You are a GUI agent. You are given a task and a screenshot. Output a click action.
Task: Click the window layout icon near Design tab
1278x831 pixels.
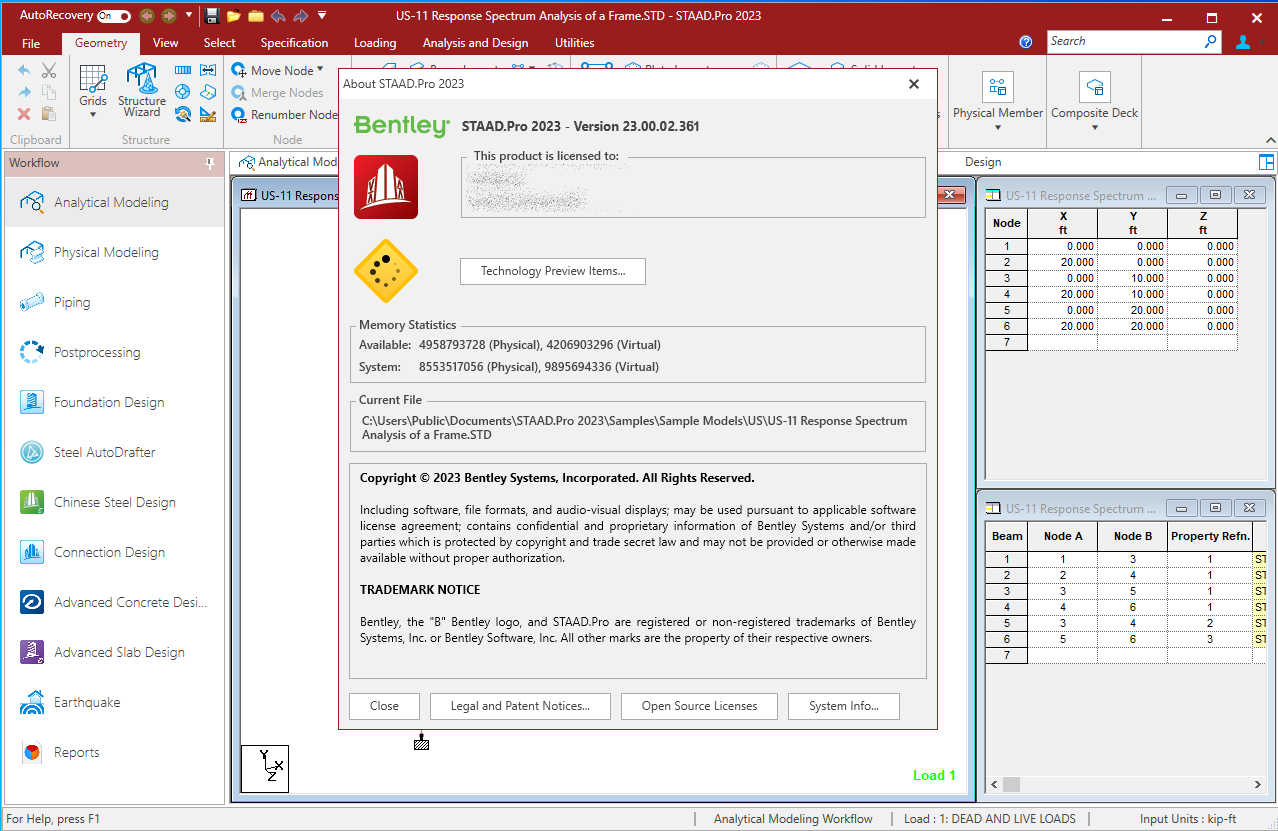pos(1267,162)
